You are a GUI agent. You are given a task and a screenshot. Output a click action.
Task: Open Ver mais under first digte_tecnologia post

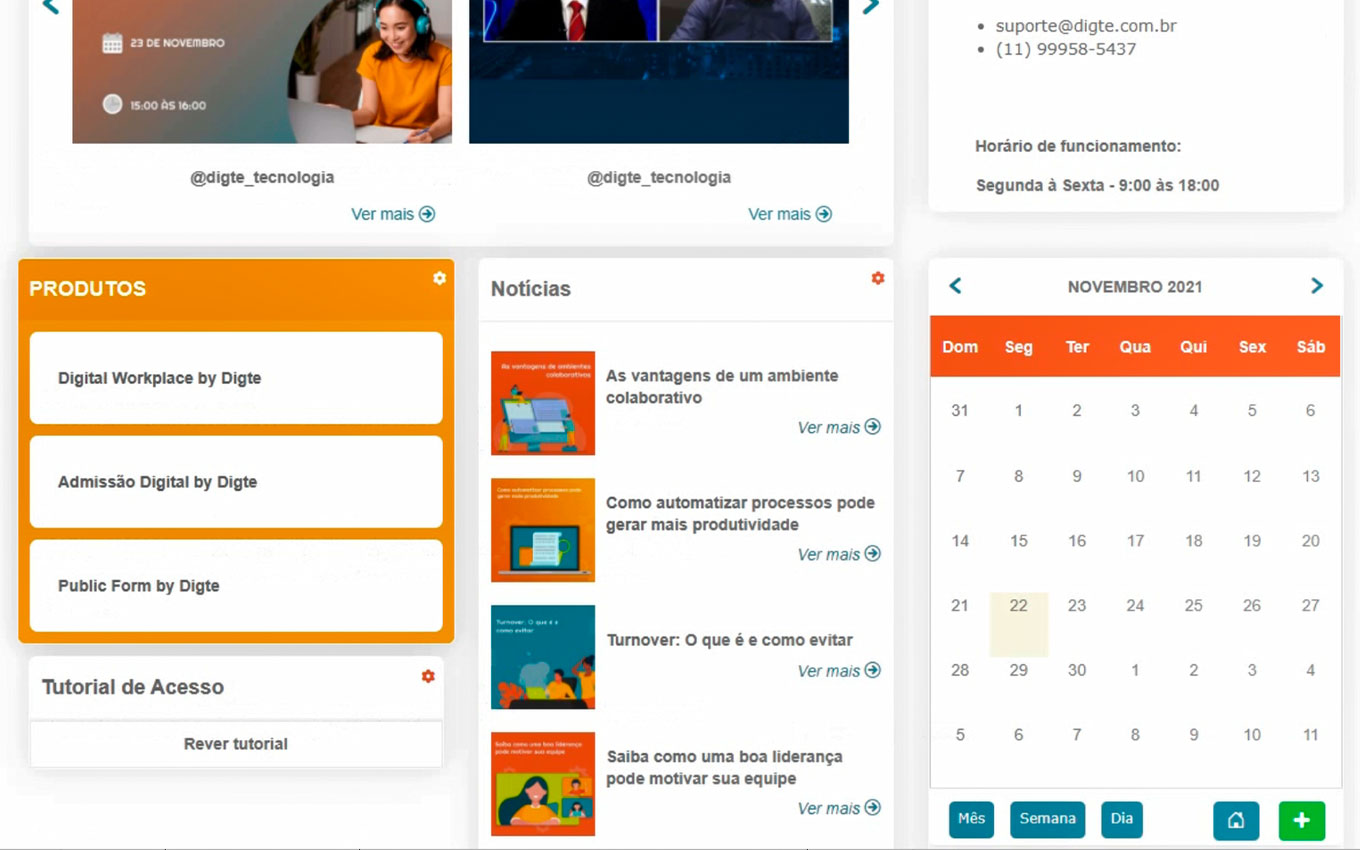(x=393, y=214)
